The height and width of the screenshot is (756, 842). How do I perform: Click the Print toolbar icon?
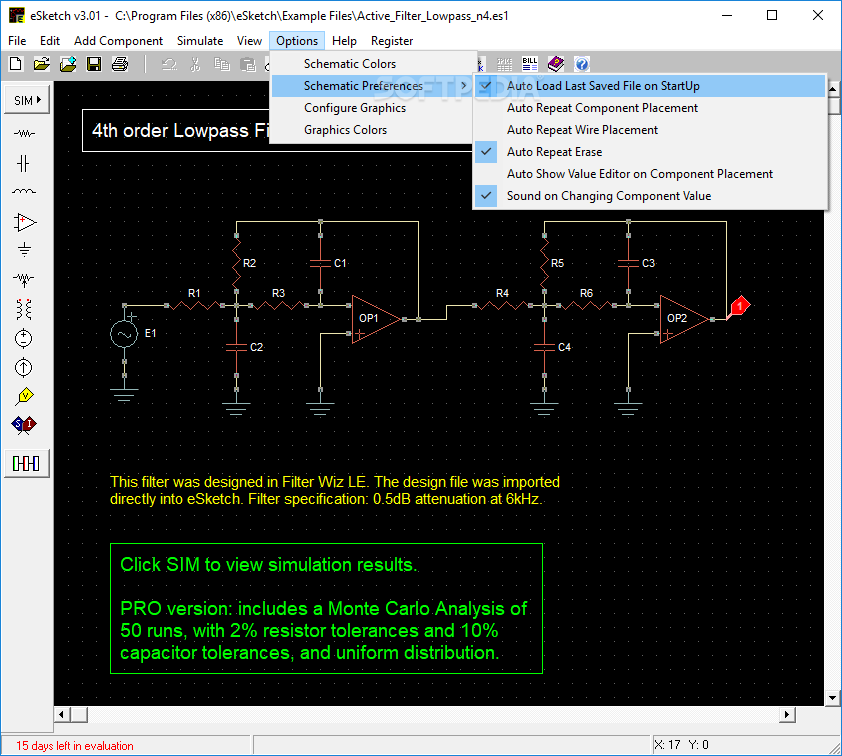coord(120,64)
